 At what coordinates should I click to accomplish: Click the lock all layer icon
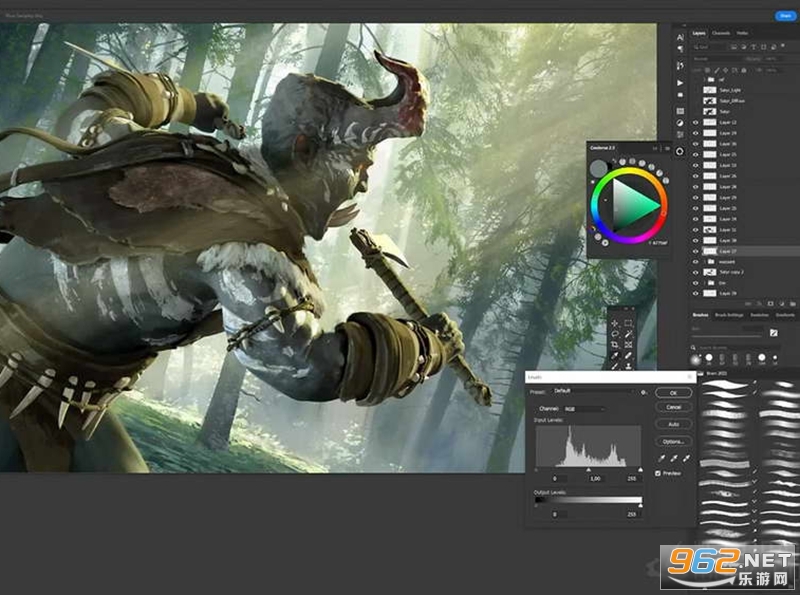(744, 70)
